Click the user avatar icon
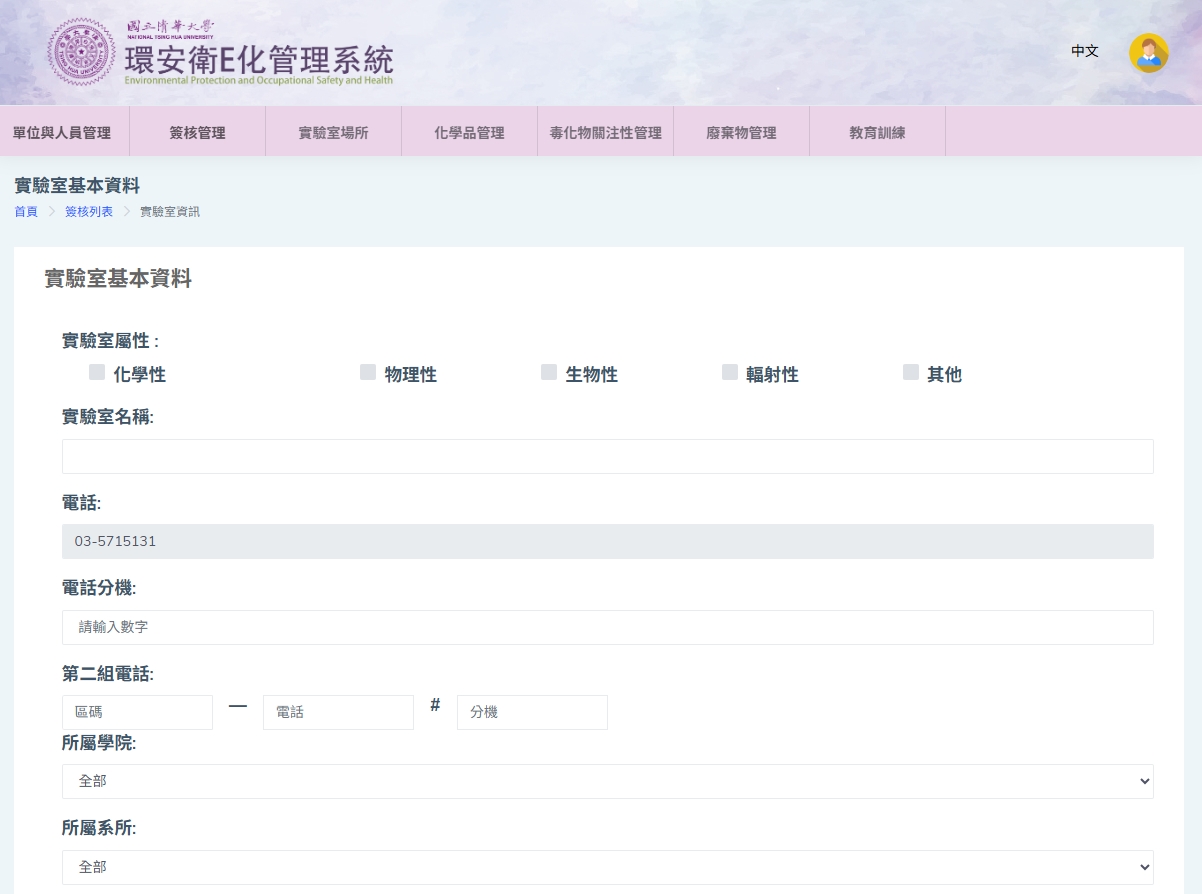 [x=1148, y=53]
